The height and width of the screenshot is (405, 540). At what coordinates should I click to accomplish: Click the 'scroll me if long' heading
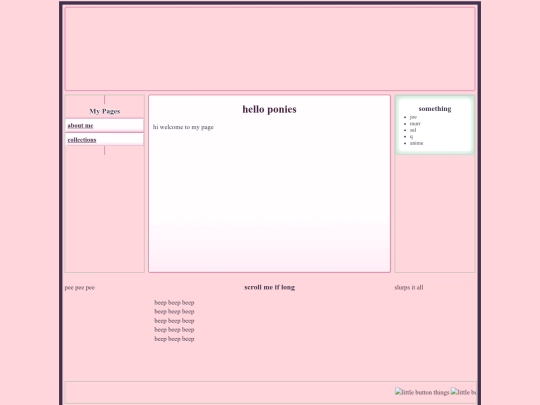pos(269,287)
